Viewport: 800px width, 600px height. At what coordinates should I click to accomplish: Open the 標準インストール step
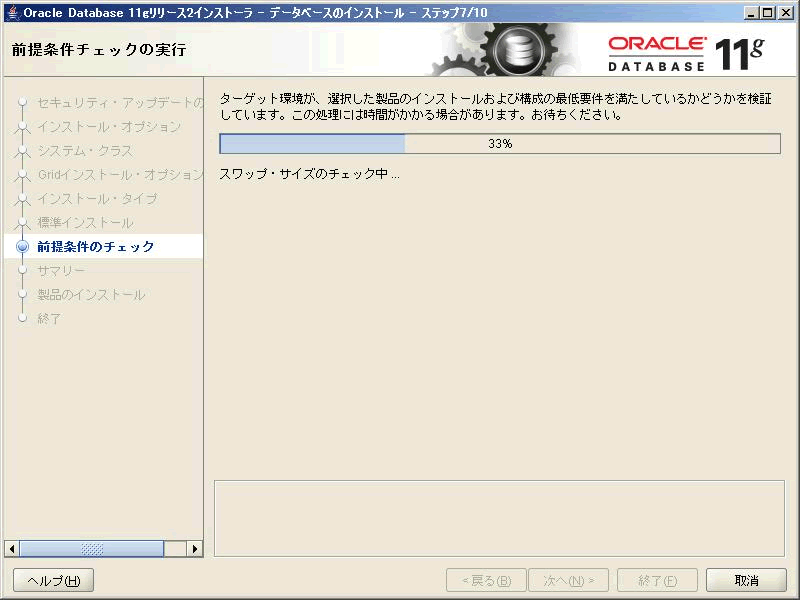(x=85, y=223)
